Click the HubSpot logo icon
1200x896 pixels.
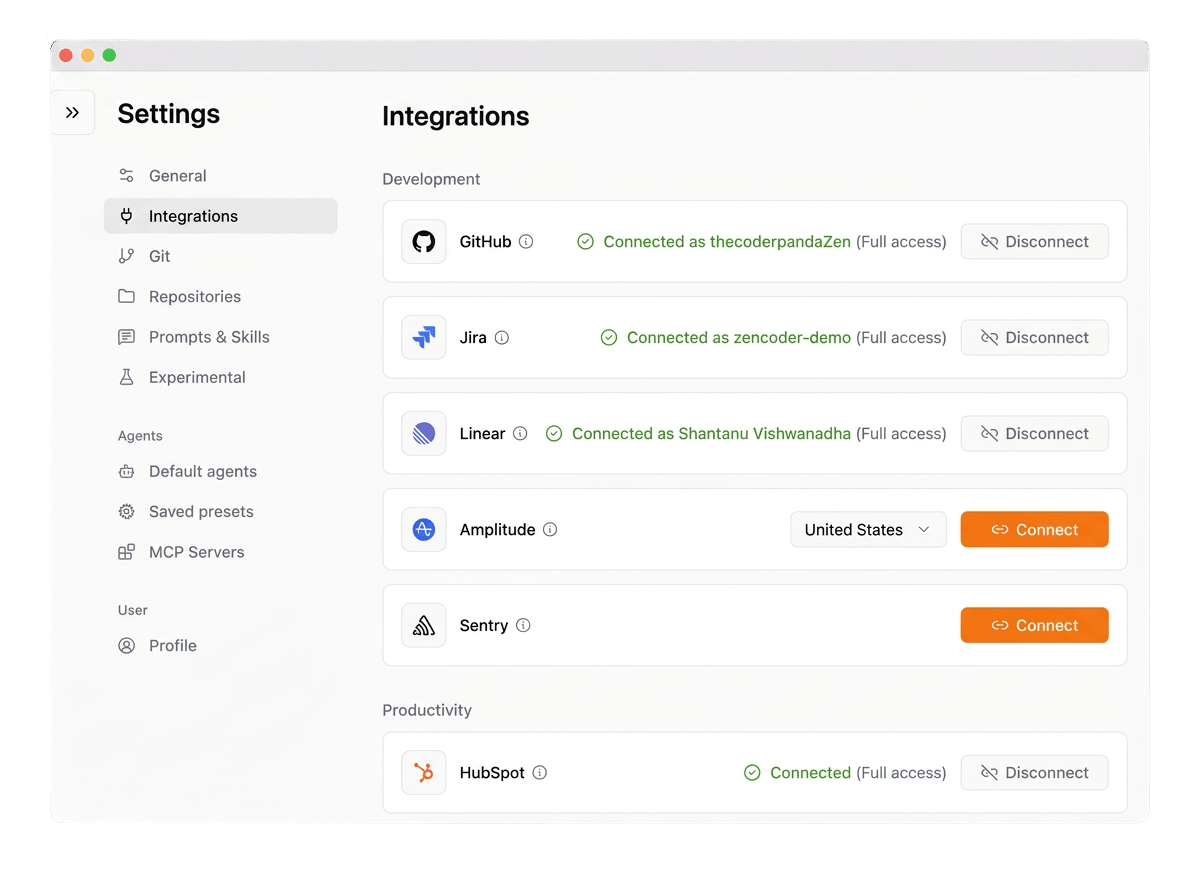click(x=424, y=773)
